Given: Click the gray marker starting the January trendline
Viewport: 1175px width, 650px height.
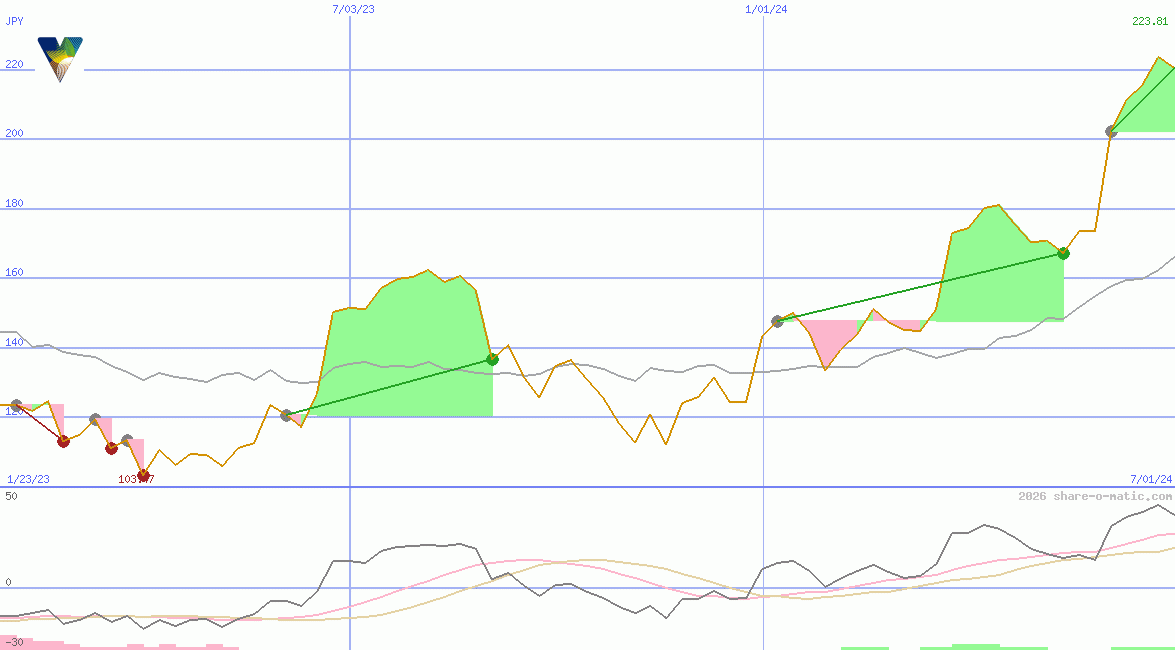Looking at the screenshot, I should pos(777,320).
